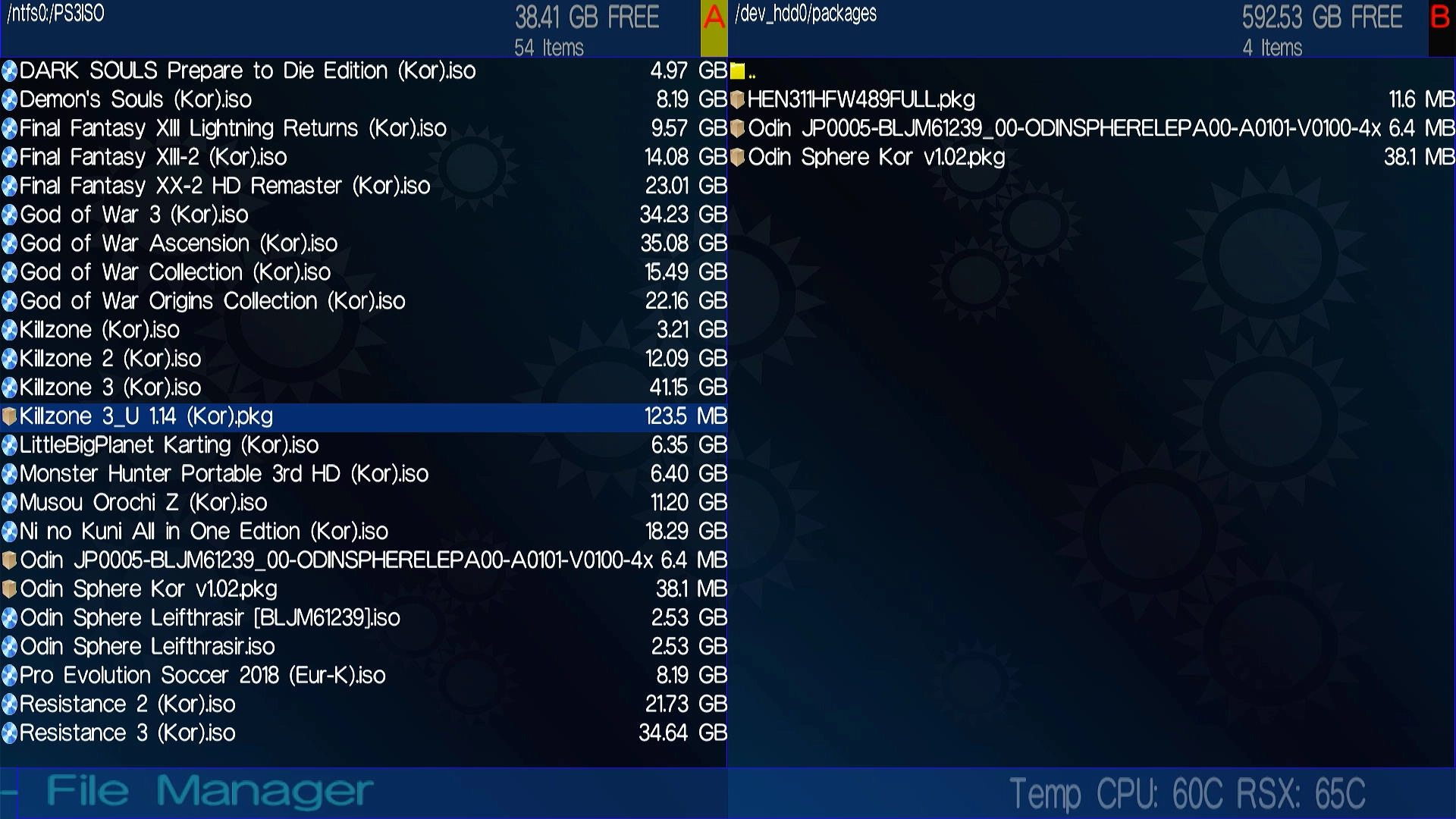The width and height of the screenshot is (1456, 819).
Task: Select Resistance 2 (Kor).iso
Action: click(128, 705)
